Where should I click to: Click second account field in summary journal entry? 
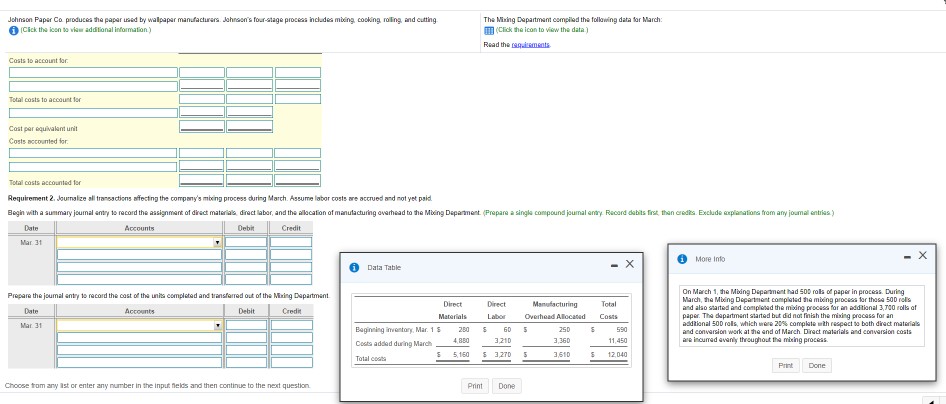(x=139, y=254)
